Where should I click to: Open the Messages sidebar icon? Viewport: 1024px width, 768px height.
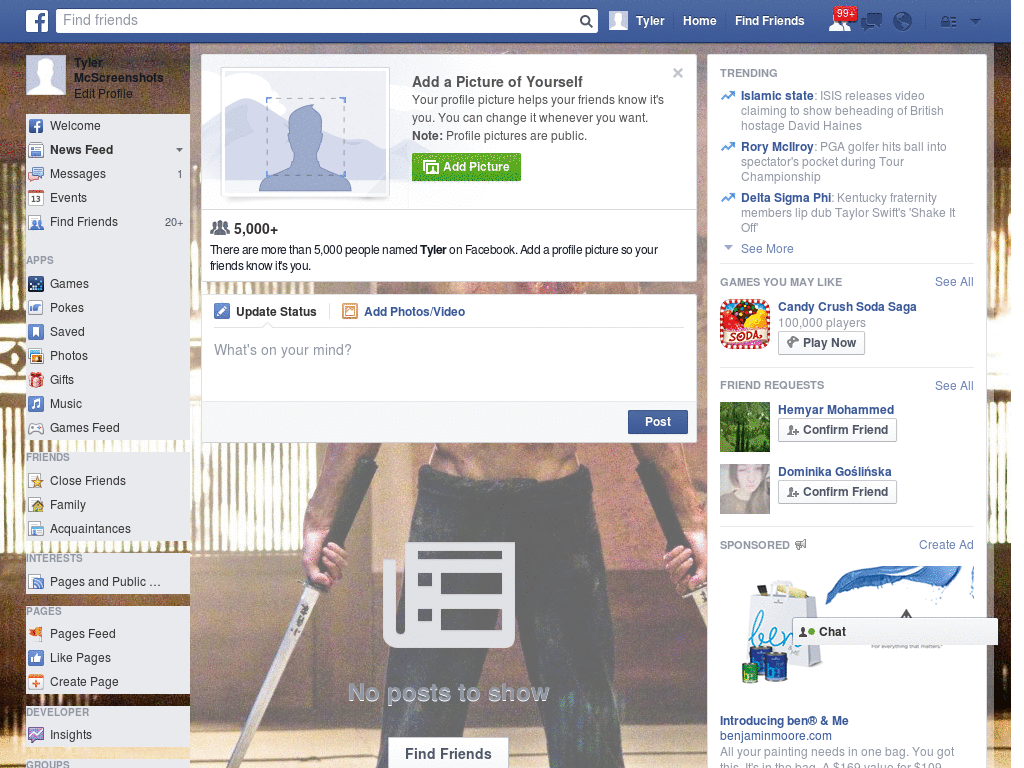pyautogui.click(x=36, y=174)
